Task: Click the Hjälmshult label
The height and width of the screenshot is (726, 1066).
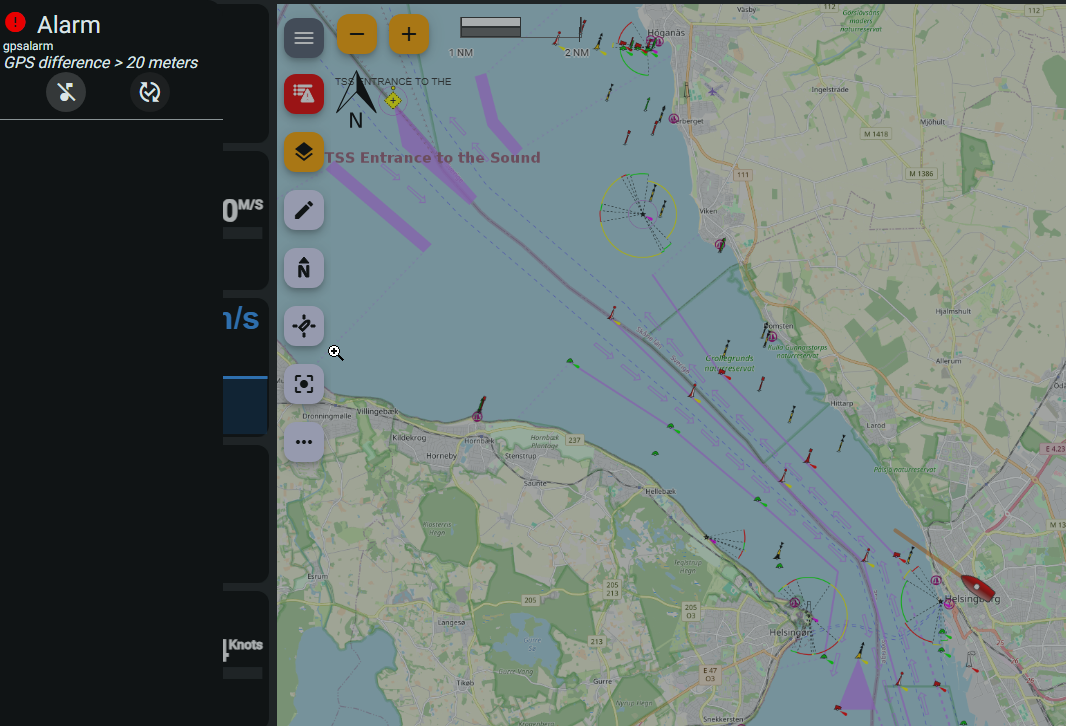Action: tap(953, 311)
